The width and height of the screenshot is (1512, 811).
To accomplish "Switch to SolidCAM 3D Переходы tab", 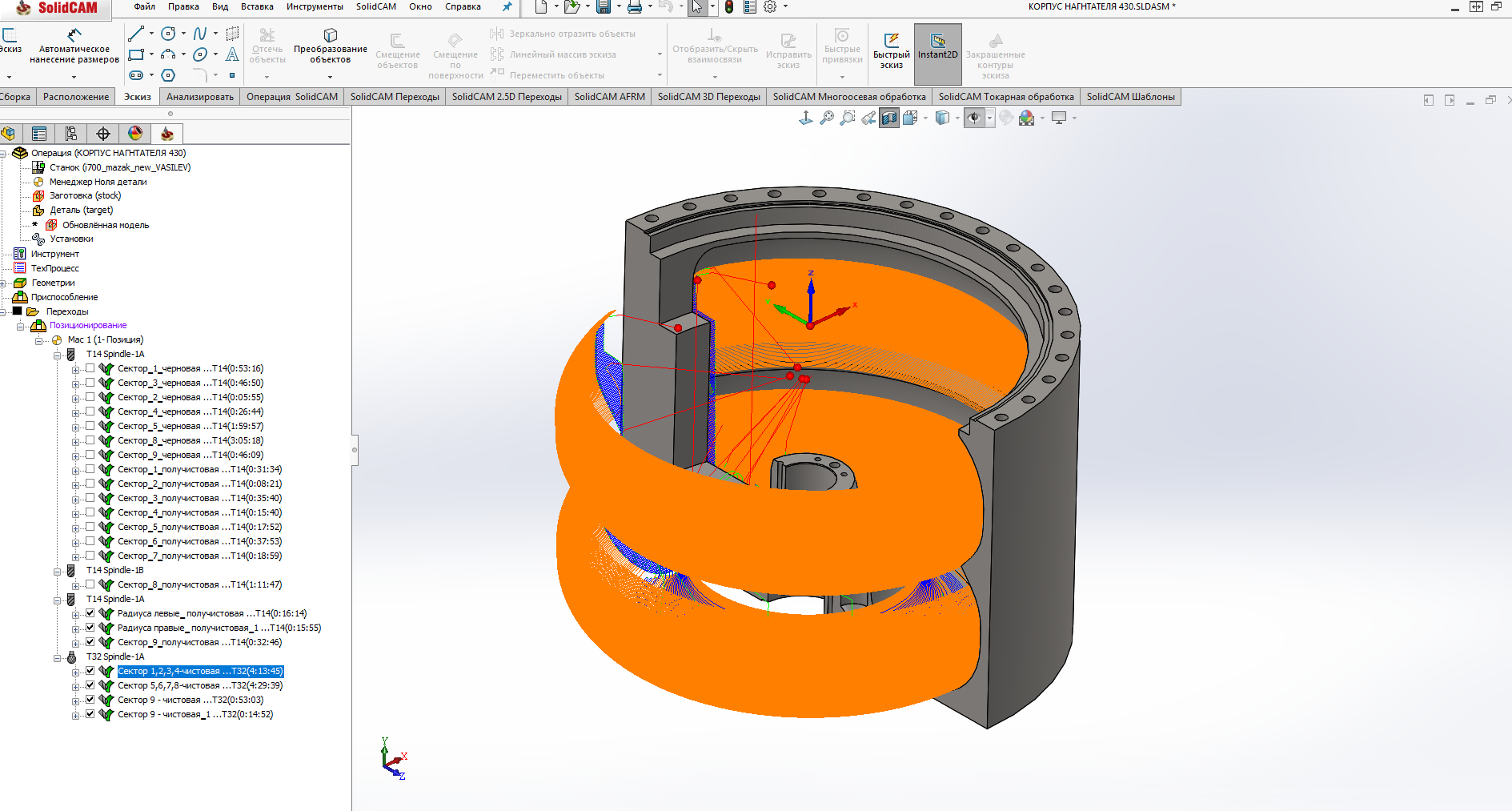I will coord(708,97).
